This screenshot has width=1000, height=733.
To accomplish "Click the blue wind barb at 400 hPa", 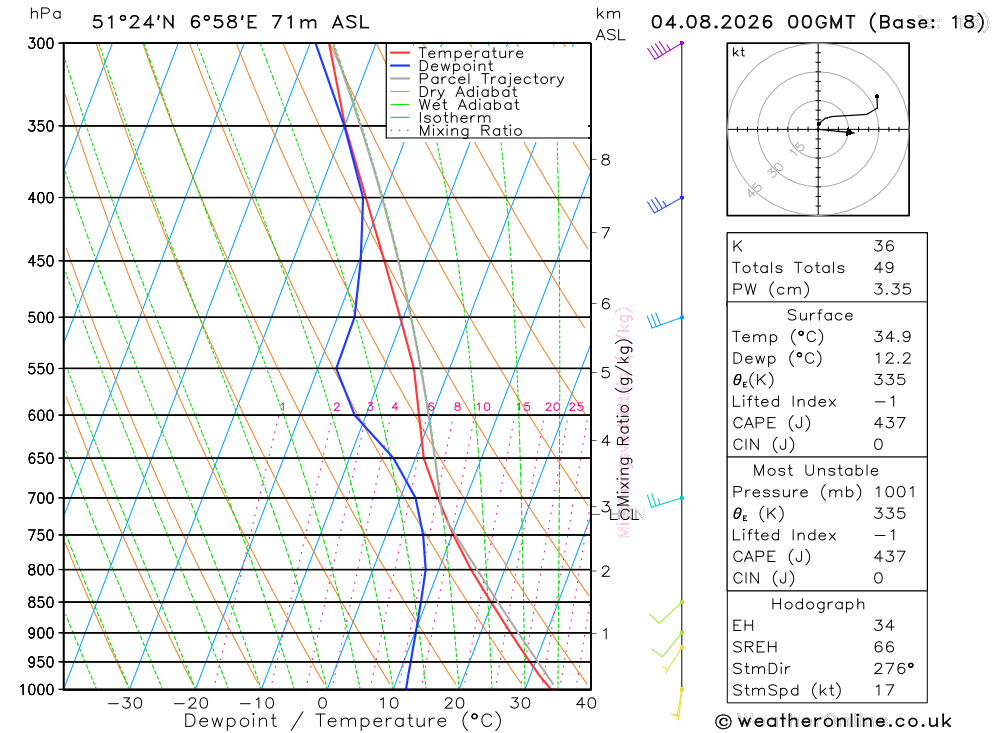I will pos(665,205).
